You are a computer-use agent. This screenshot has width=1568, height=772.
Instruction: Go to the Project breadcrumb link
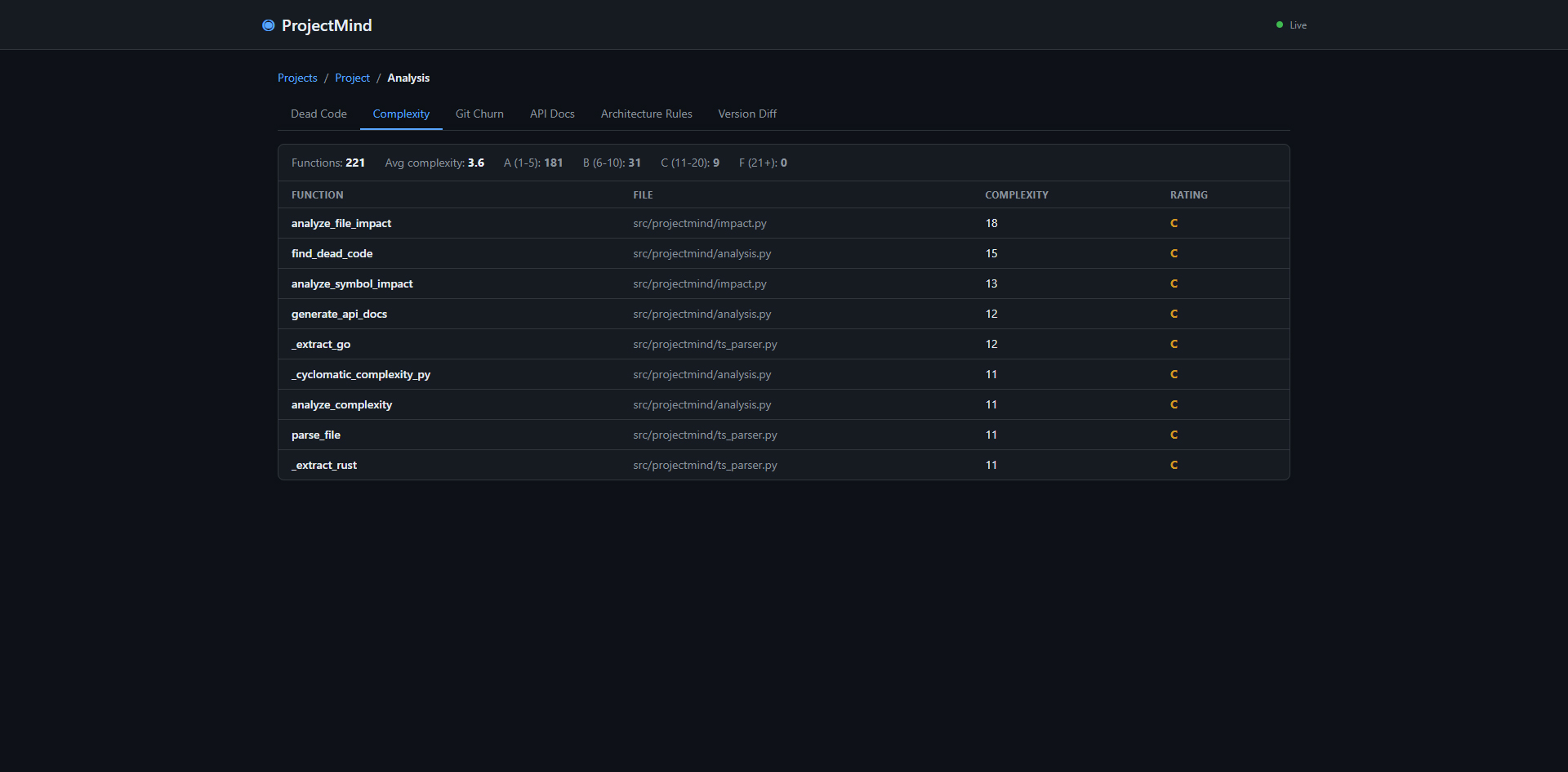(352, 78)
